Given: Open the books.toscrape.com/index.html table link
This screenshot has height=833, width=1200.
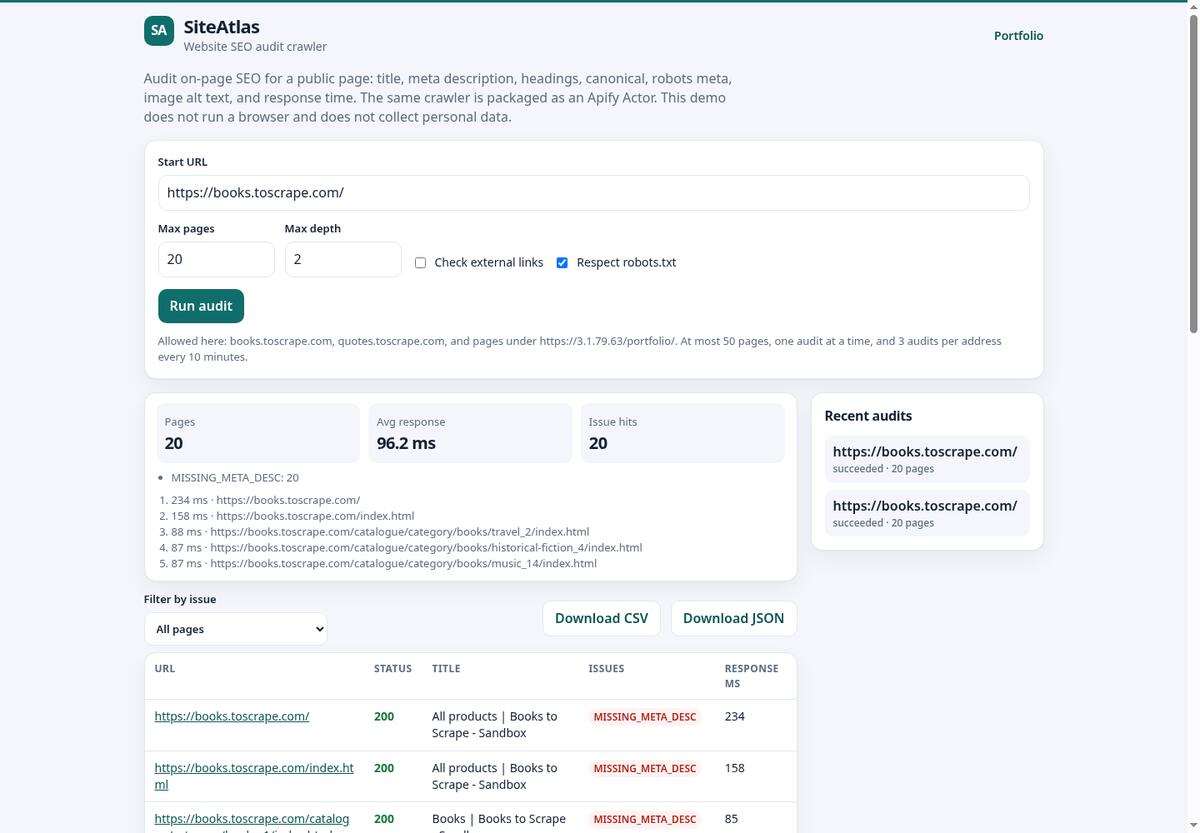Looking at the screenshot, I should (x=254, y=776).
